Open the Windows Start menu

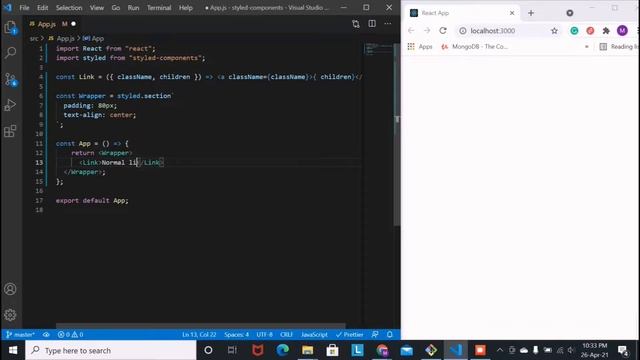point(13,350)
